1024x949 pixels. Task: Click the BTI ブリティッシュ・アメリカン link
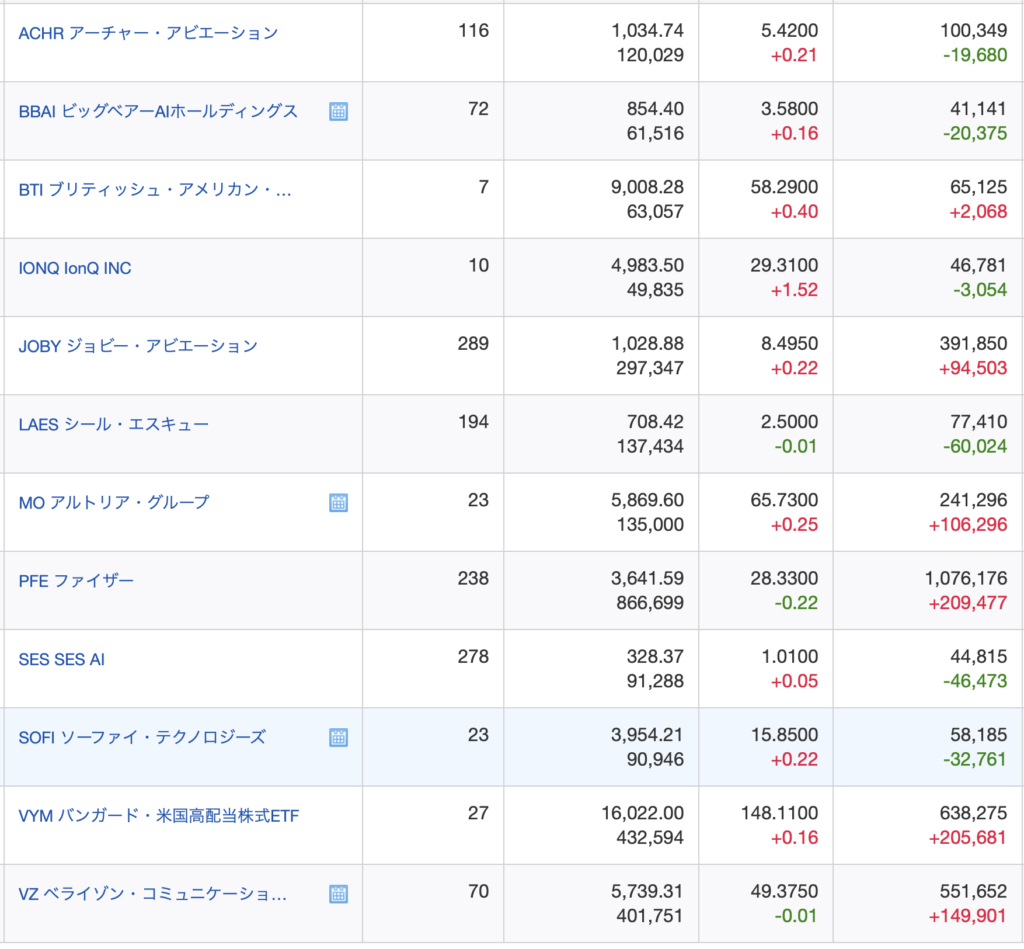[x=155, y=190]
